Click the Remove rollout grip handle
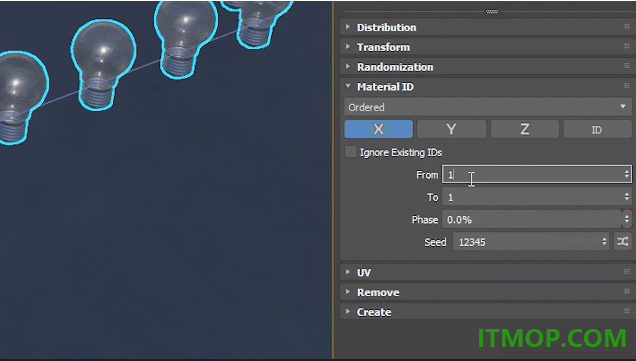The width and height of the screenshot is (636, 361). point(627,291)
